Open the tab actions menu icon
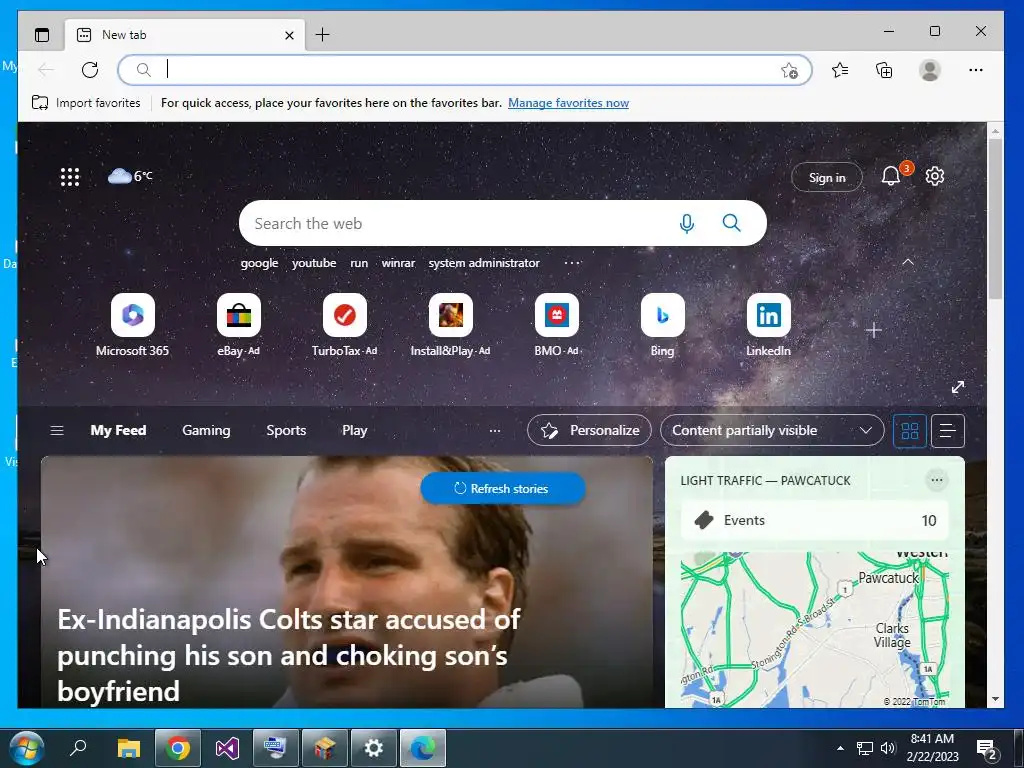The height and width of the screenshot is (768, 1024). click(x=42, y=35)
